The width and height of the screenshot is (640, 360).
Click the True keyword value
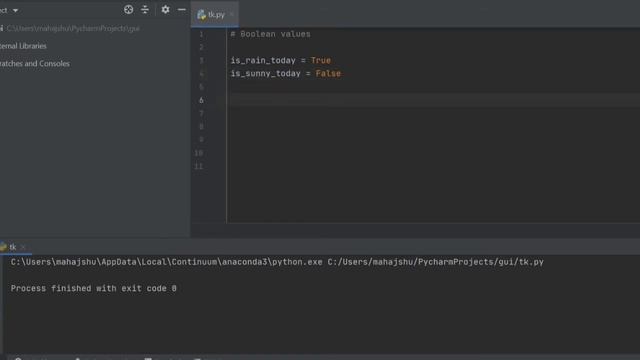pyautogui.click(x=321, y=60)
